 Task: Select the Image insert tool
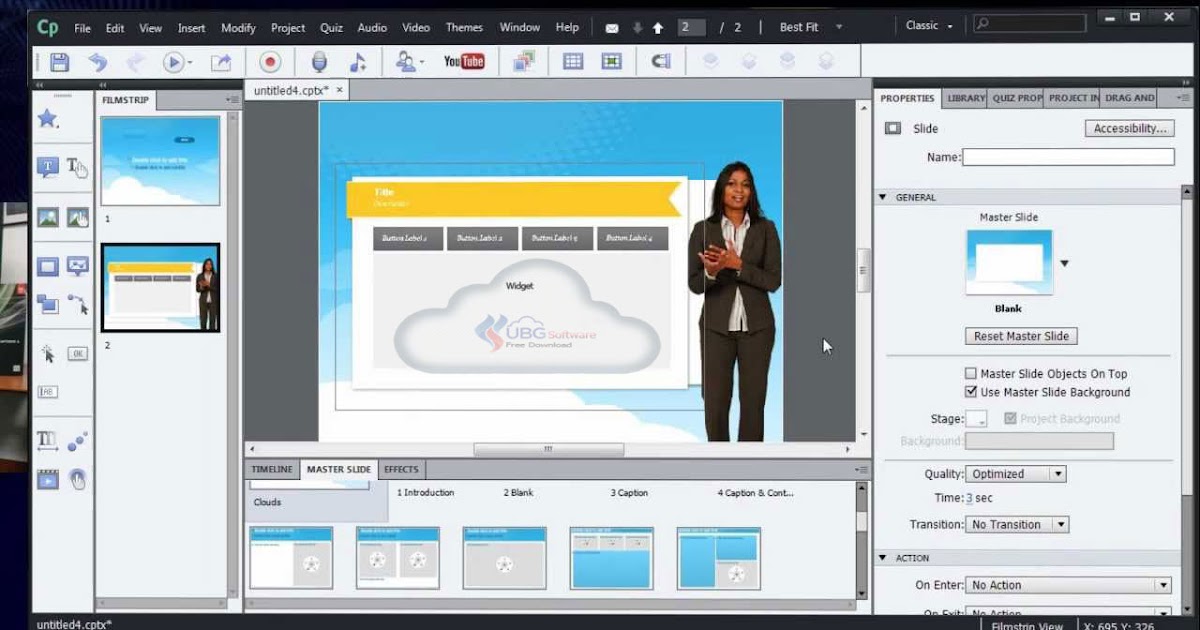[47, 217]
